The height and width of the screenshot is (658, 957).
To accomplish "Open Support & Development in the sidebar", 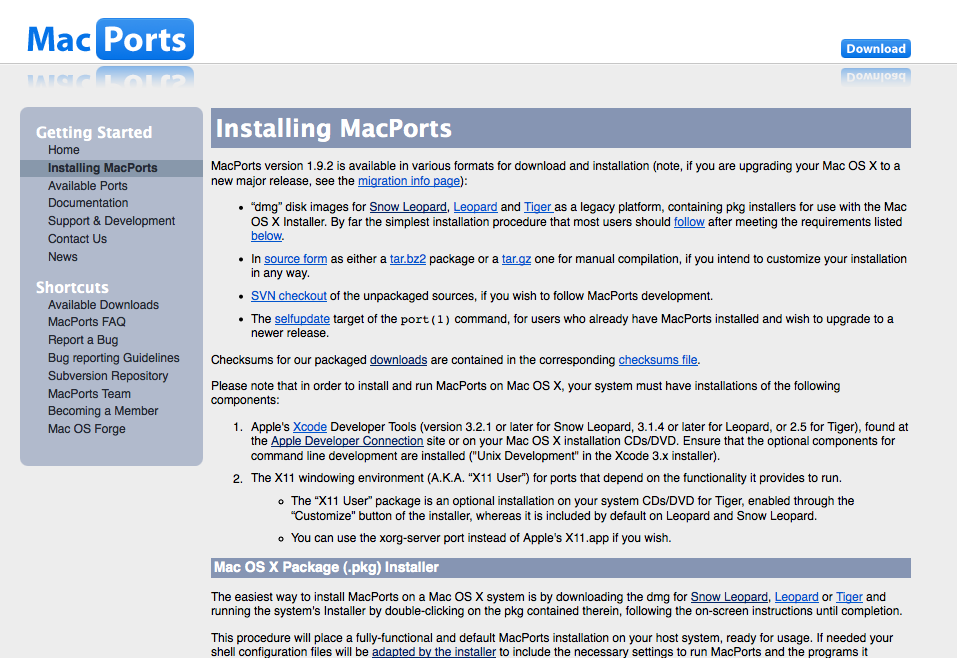I will (112, 221).
